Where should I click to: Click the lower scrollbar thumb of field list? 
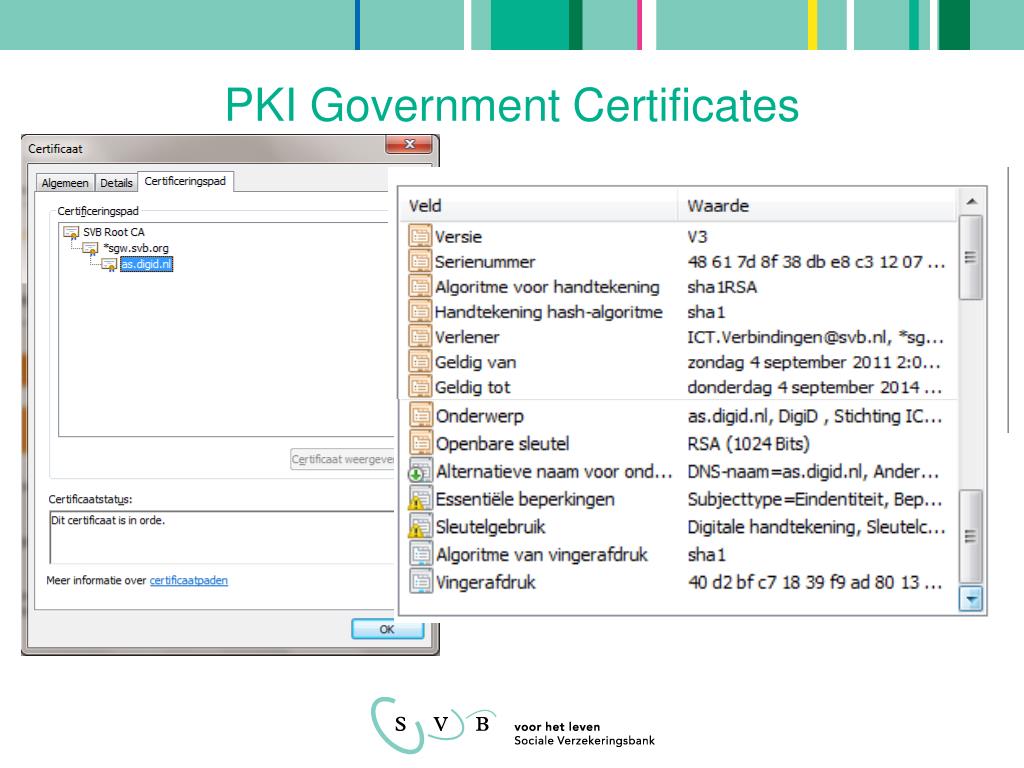click(970, 536)
